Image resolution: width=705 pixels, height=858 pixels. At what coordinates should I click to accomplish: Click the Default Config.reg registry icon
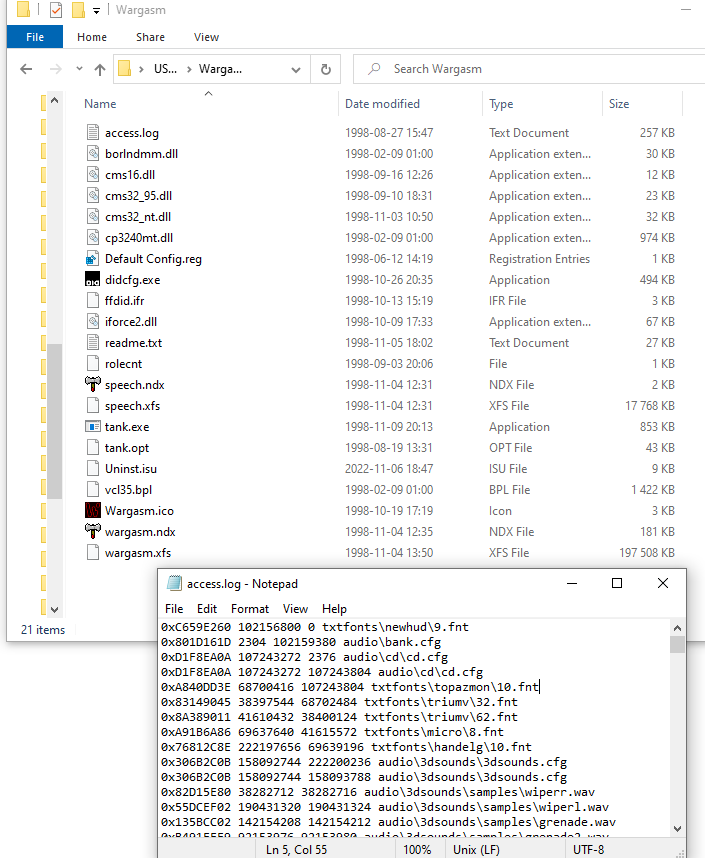tap(92, 259)
